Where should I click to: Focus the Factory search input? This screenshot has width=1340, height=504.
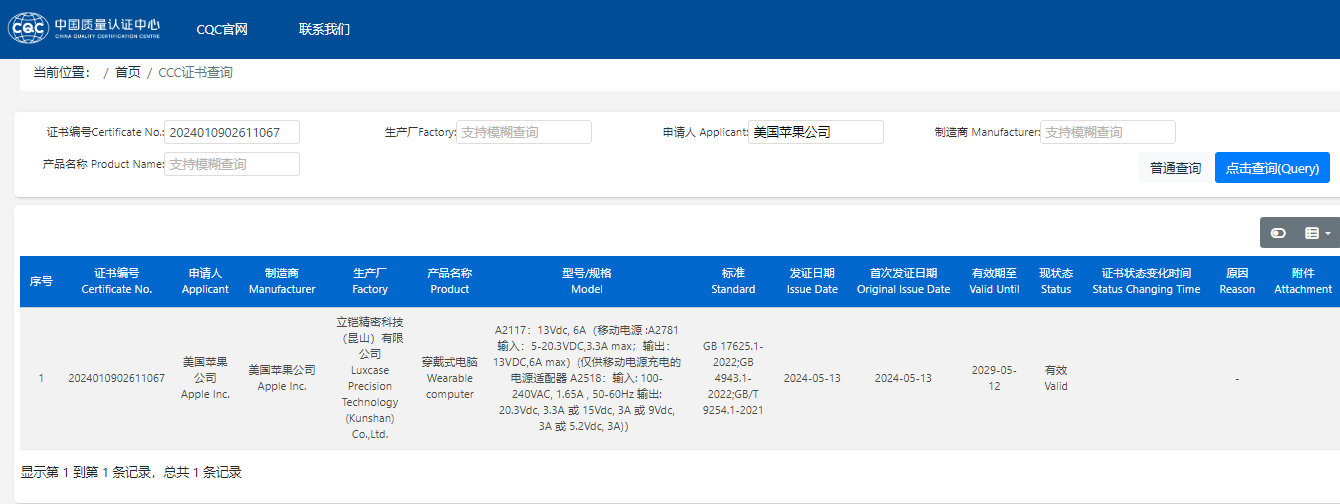524,132
